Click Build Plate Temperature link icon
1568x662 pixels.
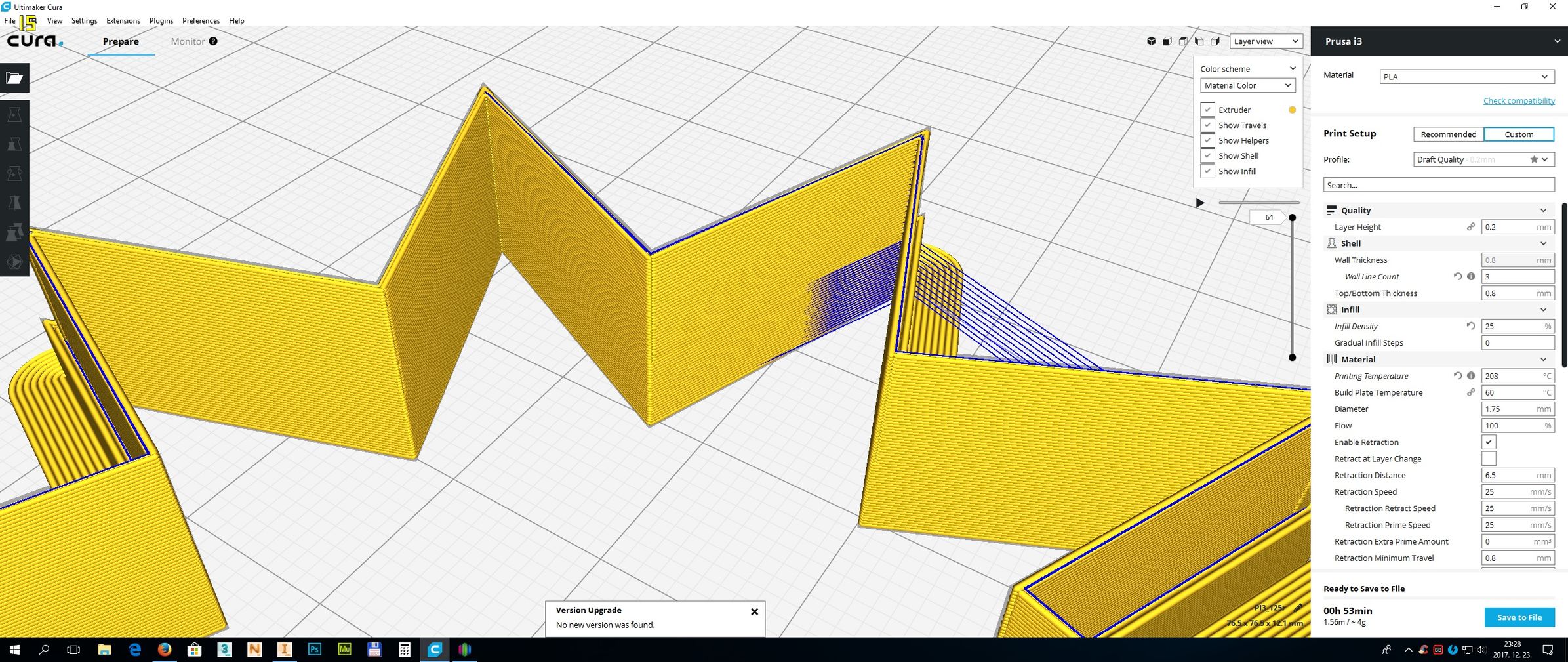pyautogui.click(x=1471, y=392)
